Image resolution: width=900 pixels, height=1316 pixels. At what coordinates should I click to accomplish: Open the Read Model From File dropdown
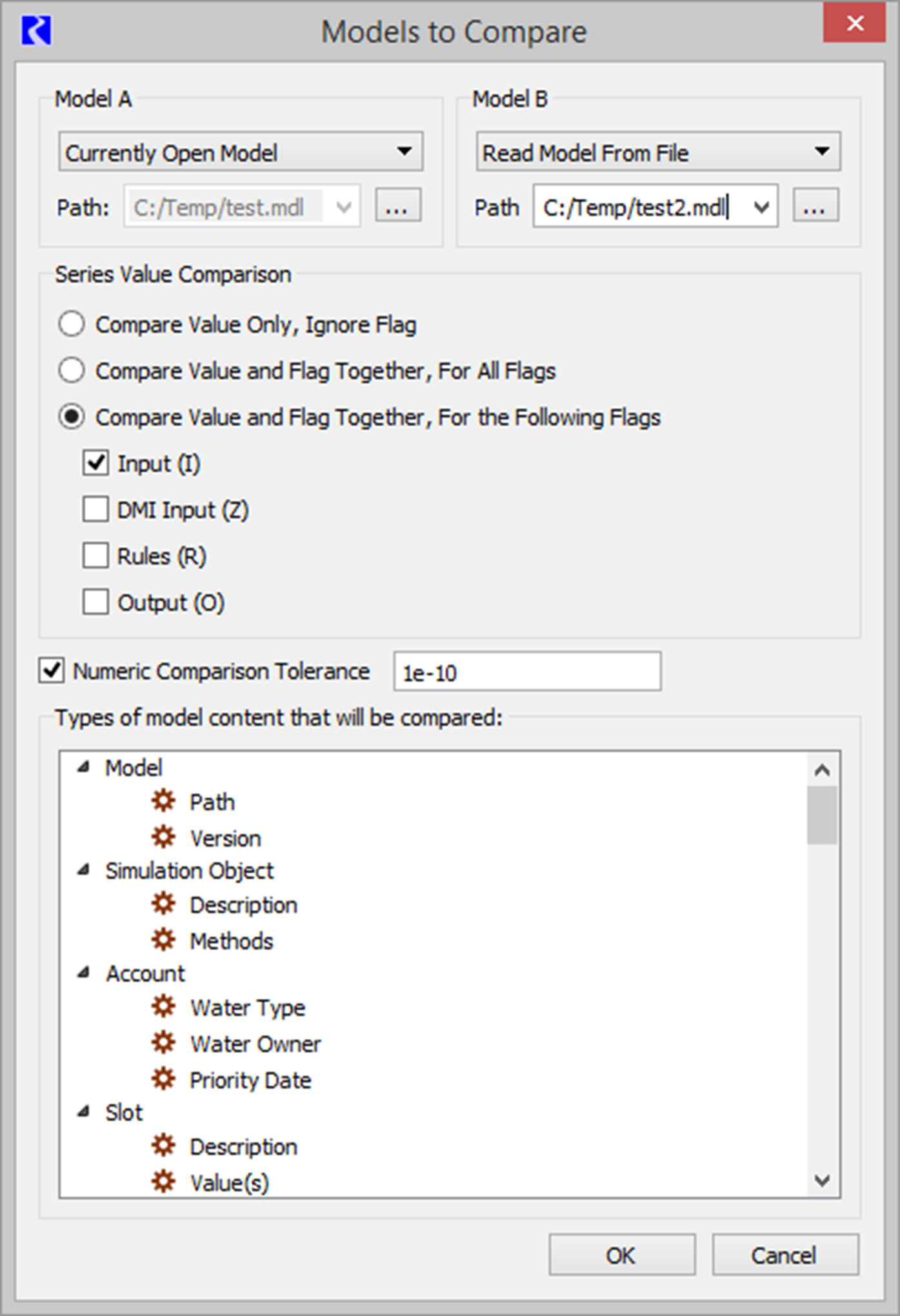(658, 152)
